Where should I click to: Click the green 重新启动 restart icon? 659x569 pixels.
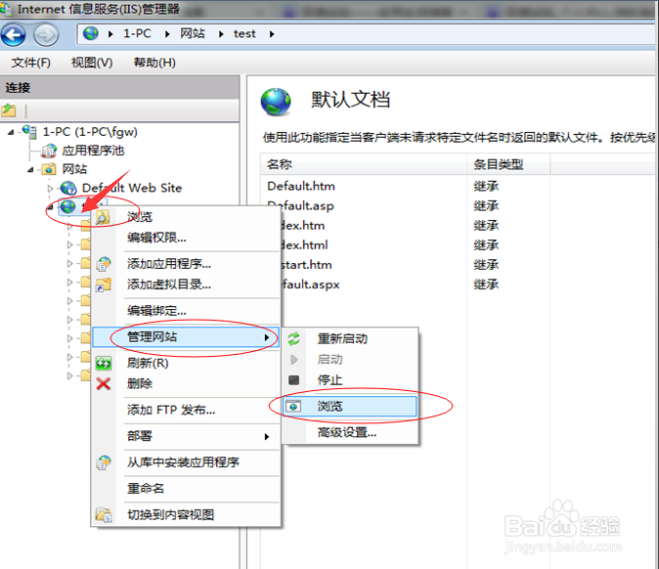click(294, 339)
